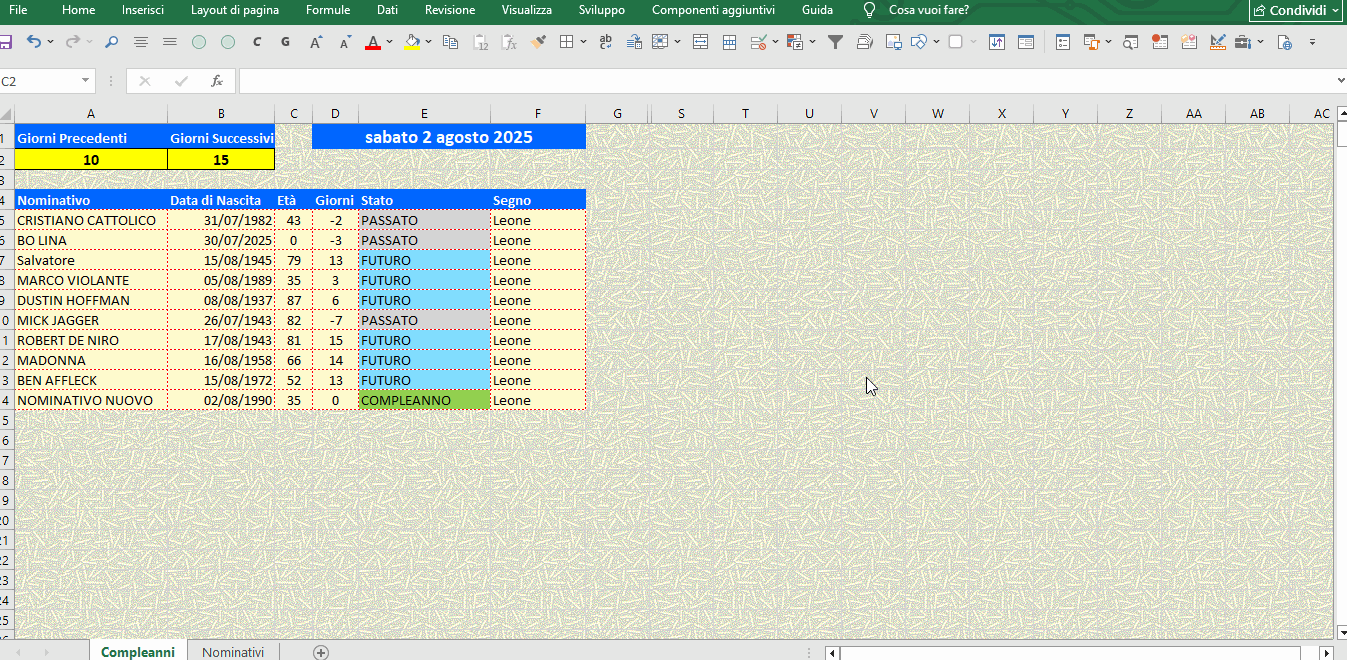Apply the yellow fill color bucket
Viewport: 1347px width, 660px height.
click(x=412, y=42)
